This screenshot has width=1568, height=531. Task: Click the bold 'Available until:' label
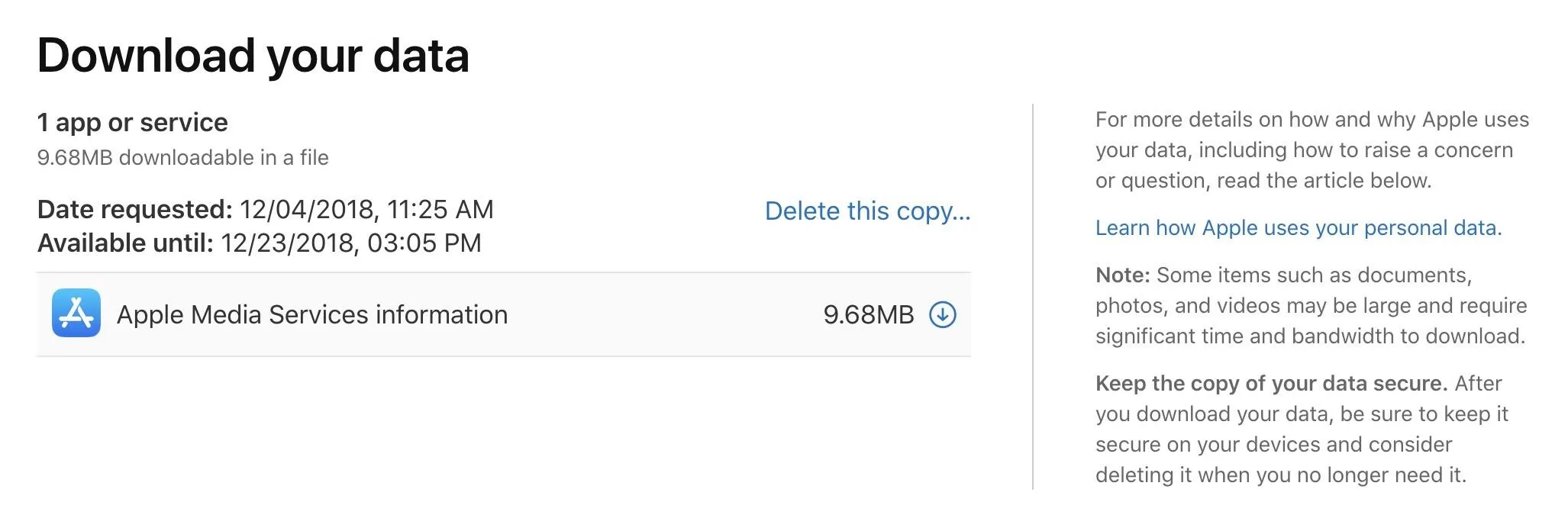pos(125,243)
